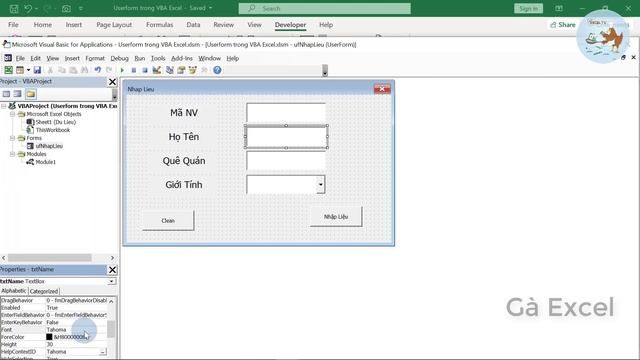Click the Reset stop toolbar icon

(144, 70)
